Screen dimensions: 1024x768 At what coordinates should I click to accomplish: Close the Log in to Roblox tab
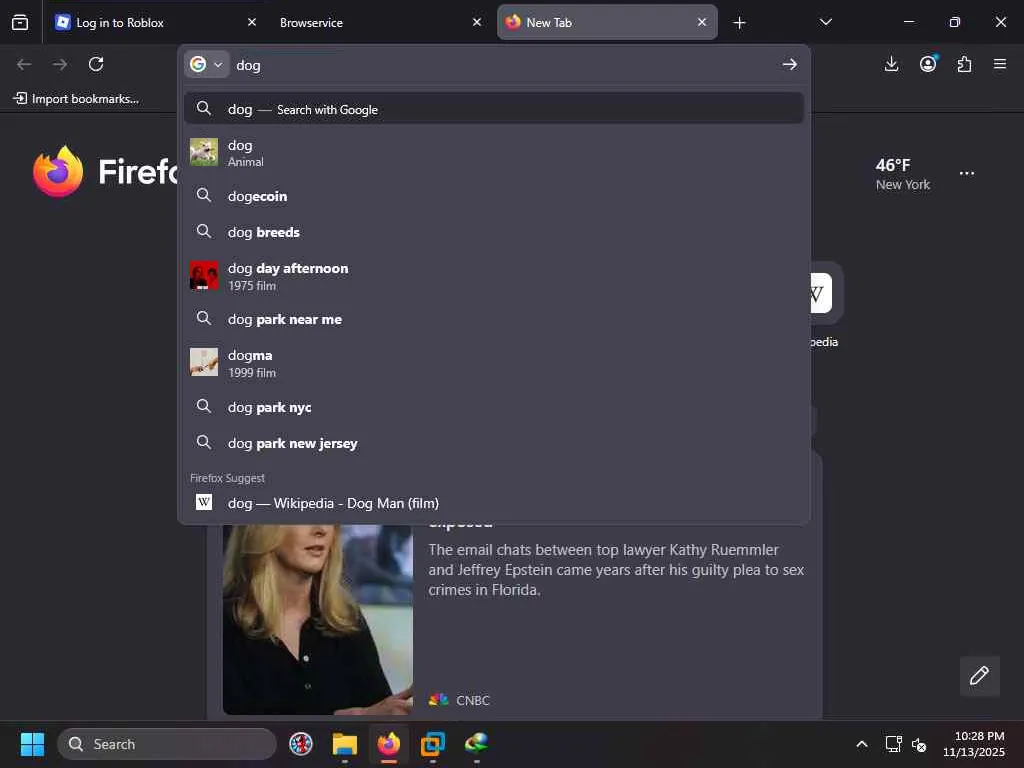tap(251, 22)
